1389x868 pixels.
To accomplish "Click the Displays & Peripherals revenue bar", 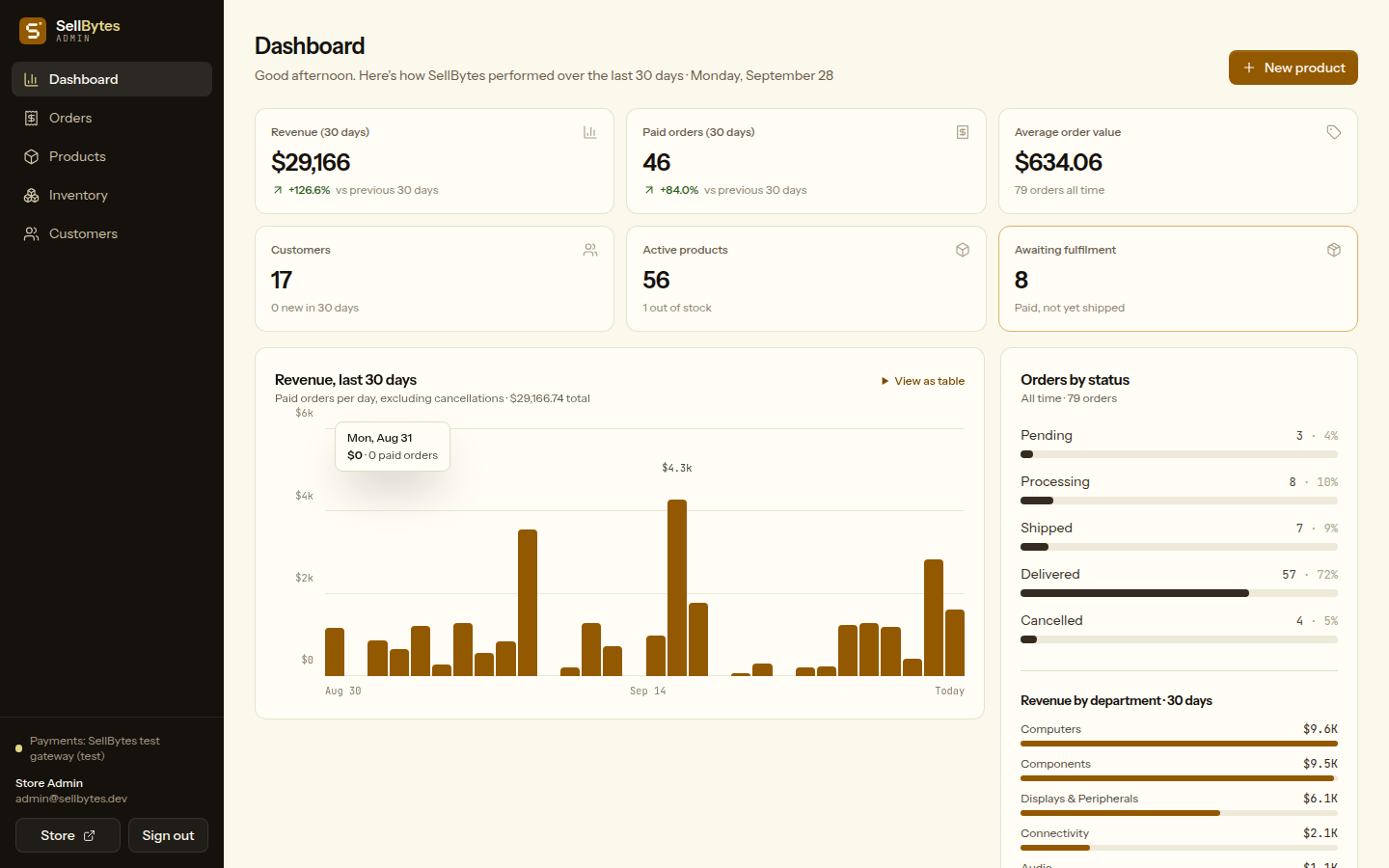I will point(1179,813).
